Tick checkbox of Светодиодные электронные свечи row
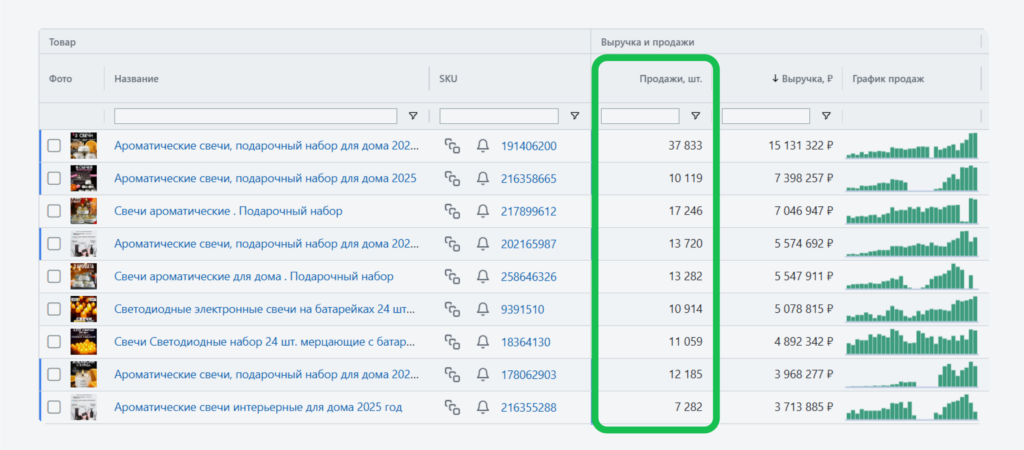Screen dimensions: 1024x450 pos(54,310)
